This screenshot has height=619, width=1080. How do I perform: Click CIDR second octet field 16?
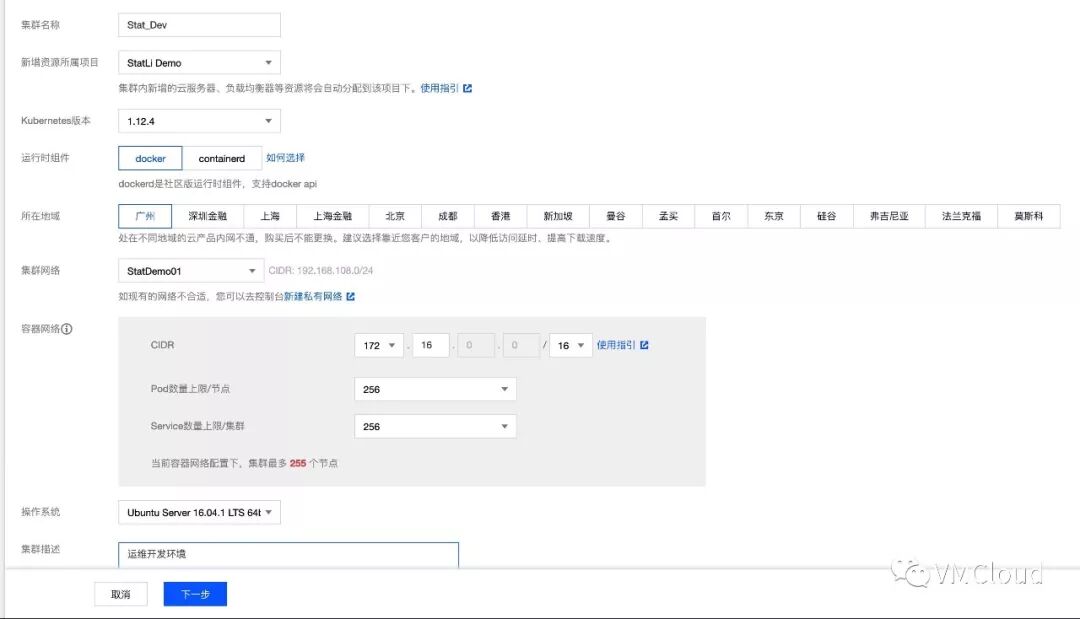coord(430,346)
